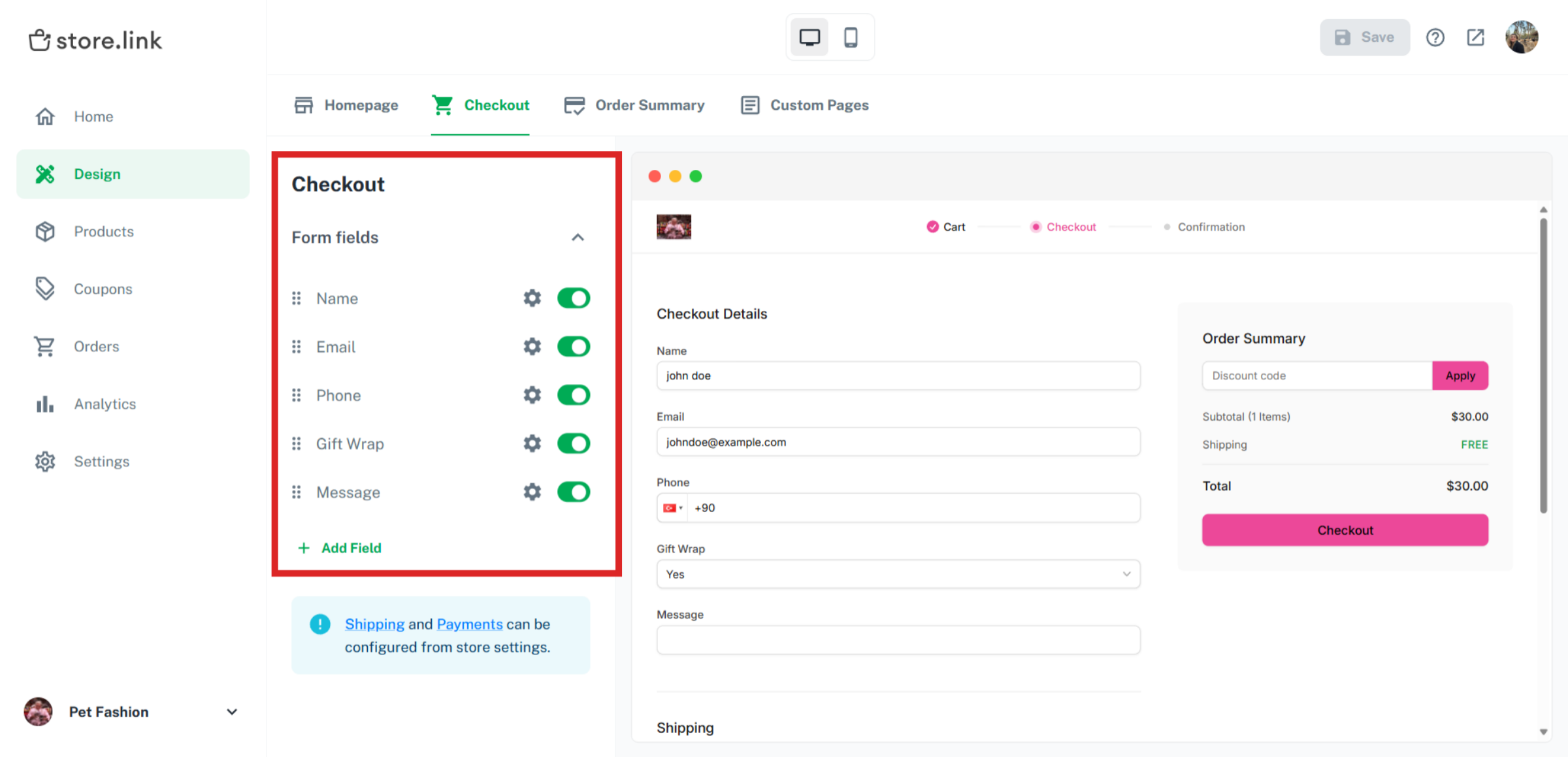Open the Gift Wrap dropdown

898,574
